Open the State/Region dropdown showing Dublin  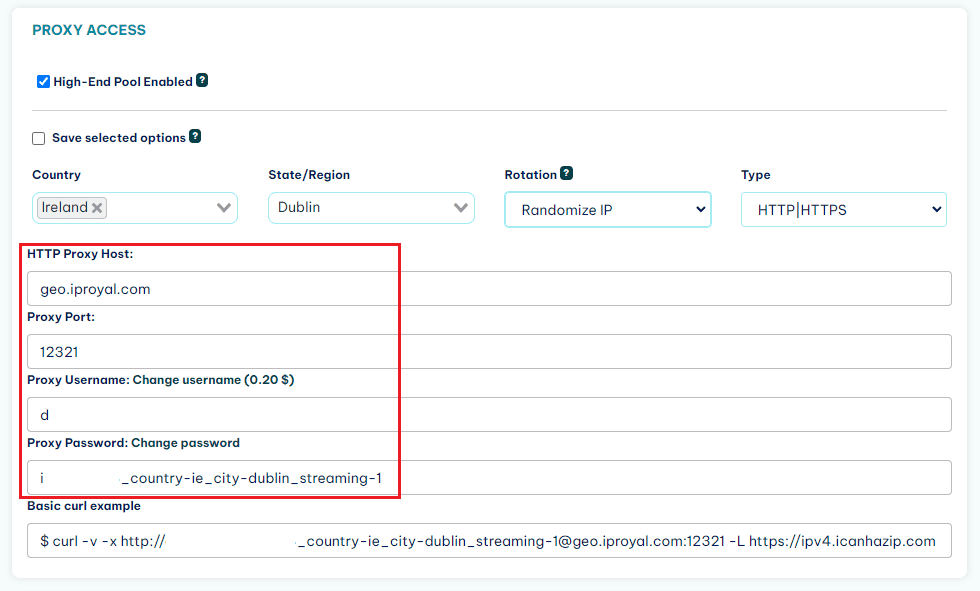tap(371, 208)
